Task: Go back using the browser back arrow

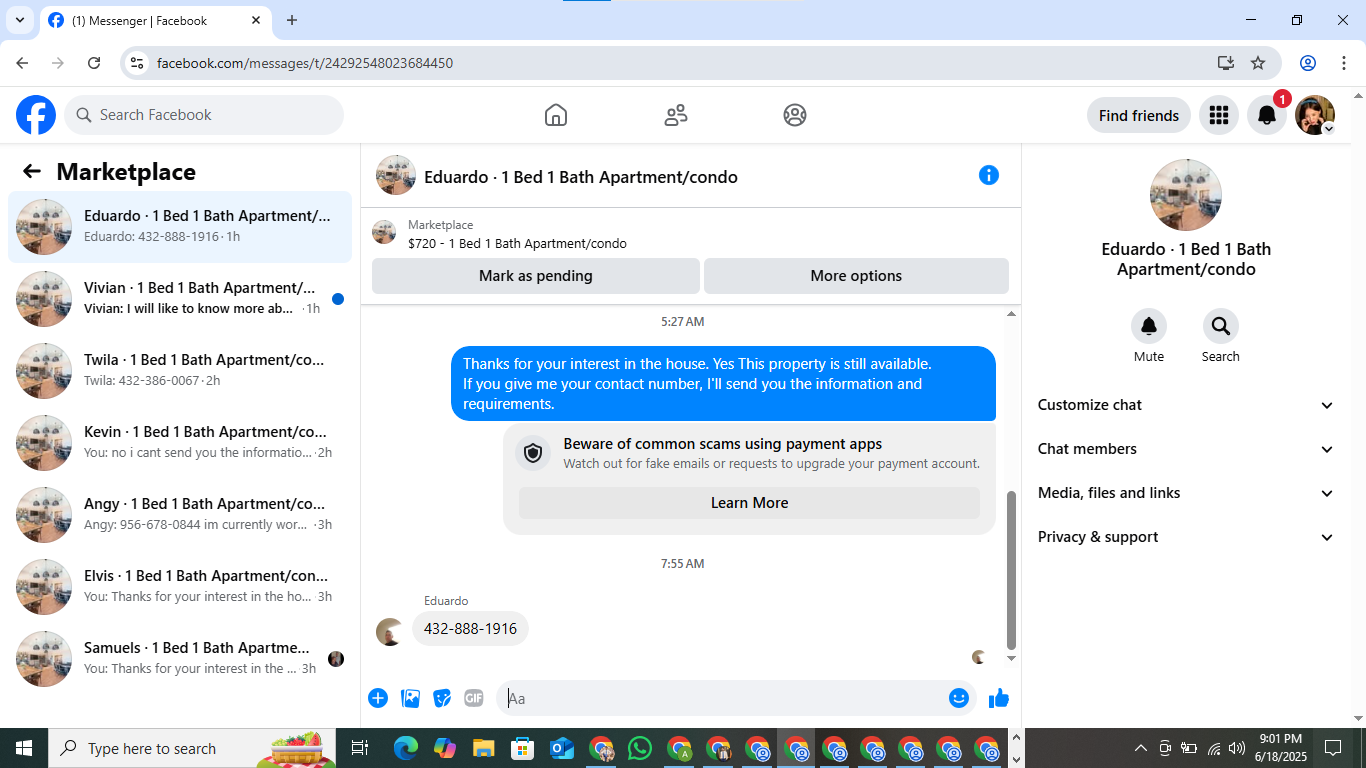Action: point(22,63)
